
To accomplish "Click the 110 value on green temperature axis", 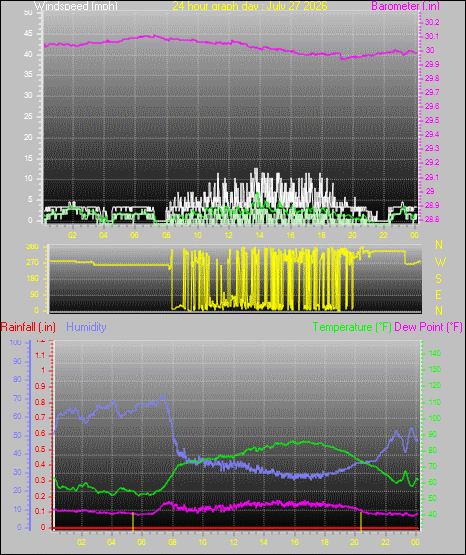I will tap(434, 402).
